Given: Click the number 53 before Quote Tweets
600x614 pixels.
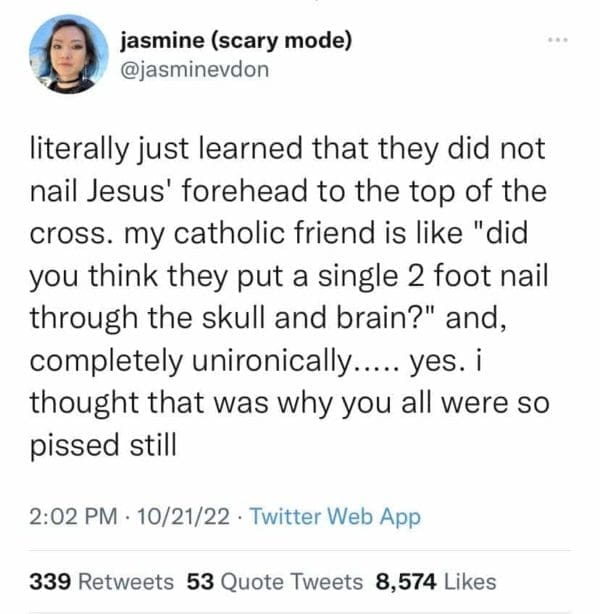Looking at the screenshot, I should [x=200, y=581].
